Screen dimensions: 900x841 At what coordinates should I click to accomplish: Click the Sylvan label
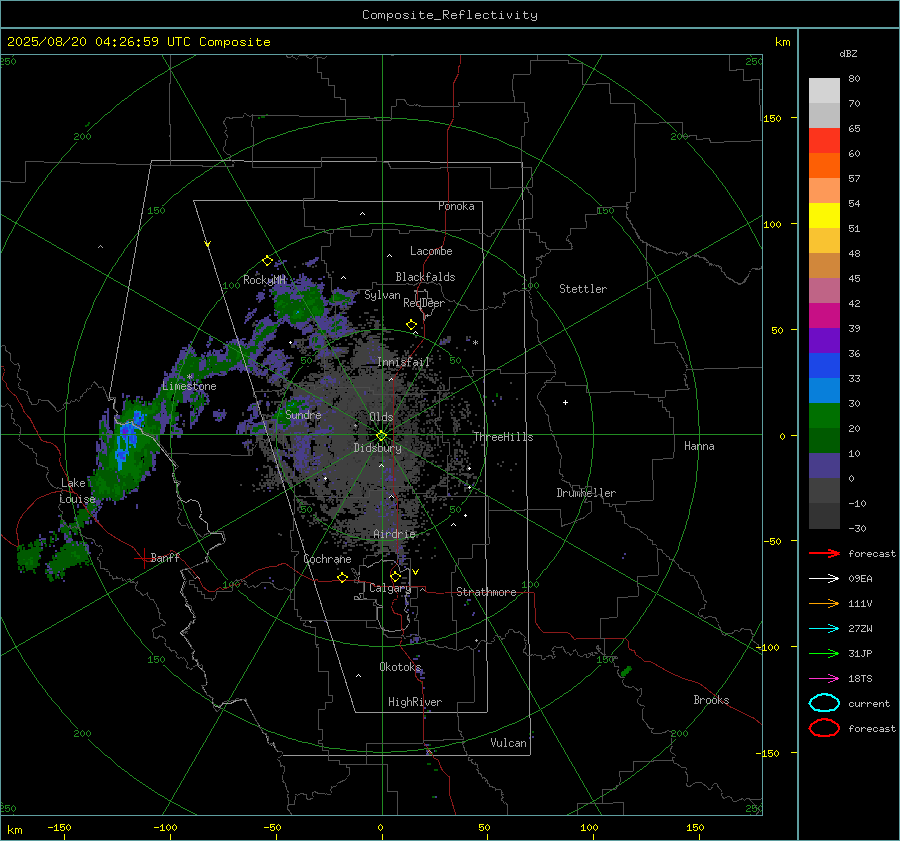tap(382, 295)
